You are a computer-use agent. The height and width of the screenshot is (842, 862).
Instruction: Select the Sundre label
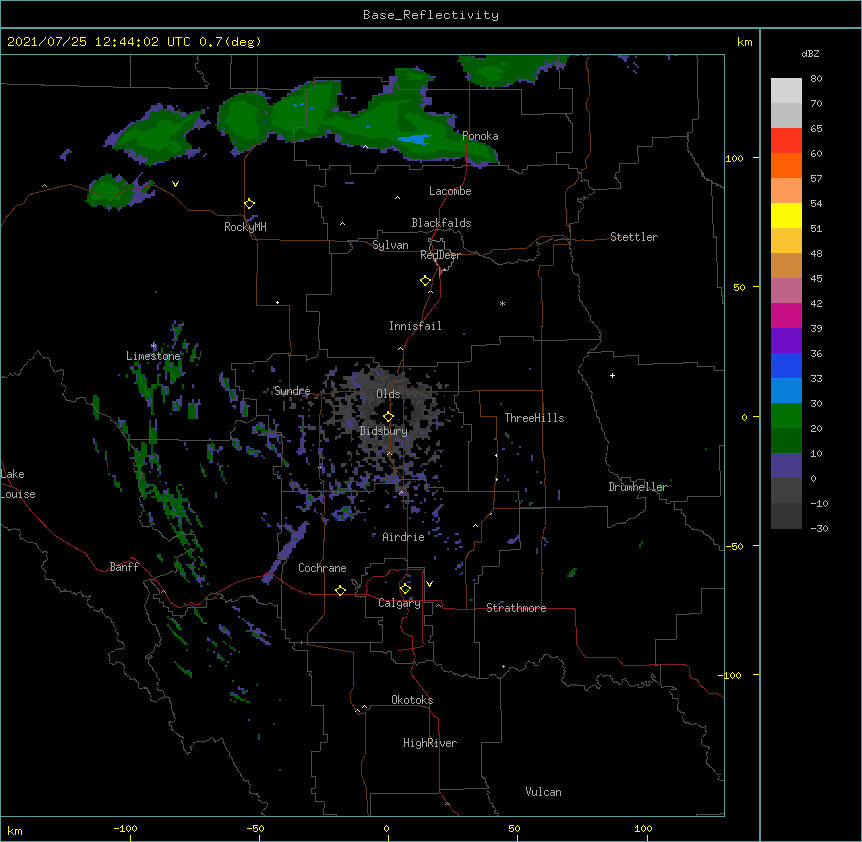point(292,391)
